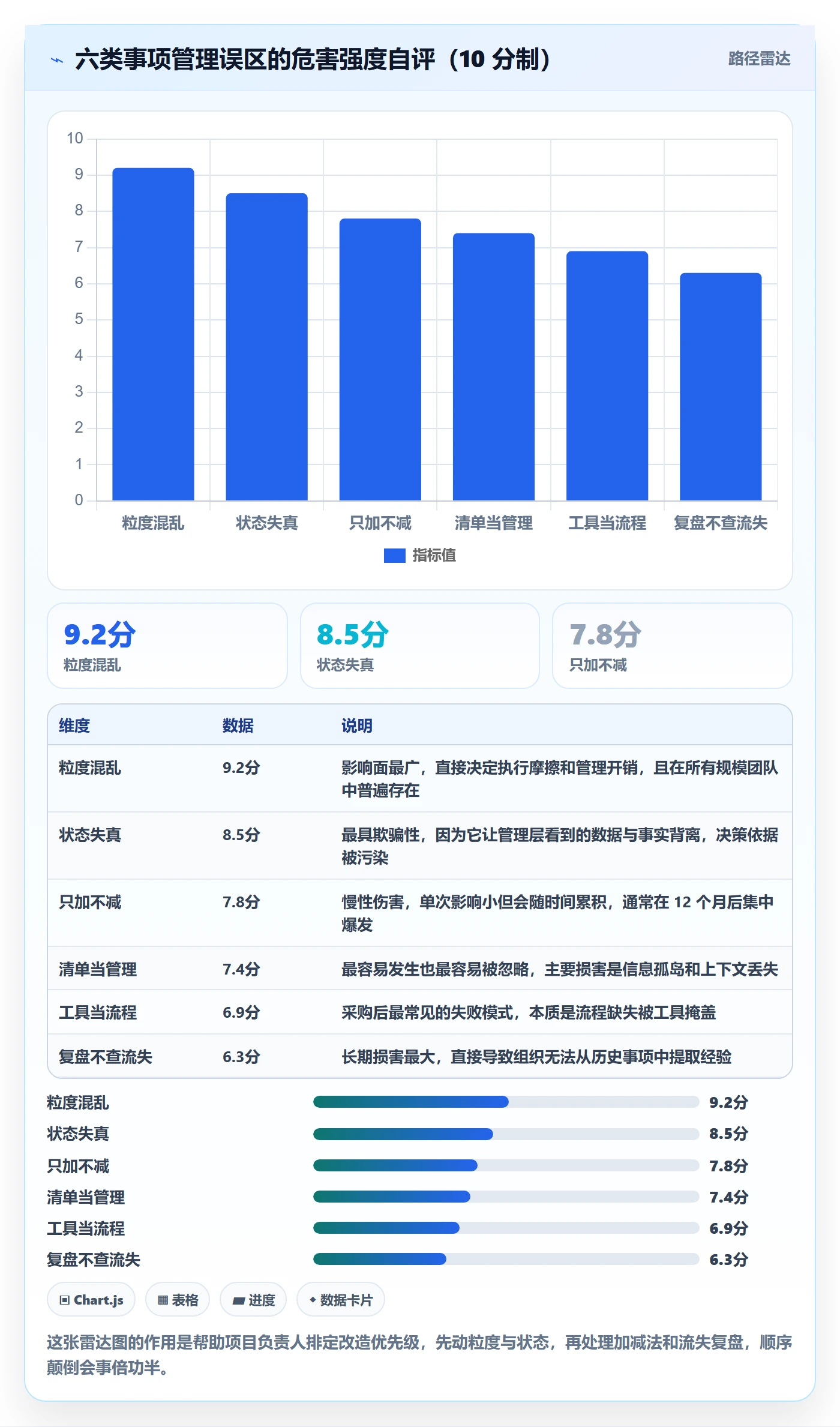Click the 工具当流程 progress bar
This screenshot has width=840, height=1427.
(506, 1228)
